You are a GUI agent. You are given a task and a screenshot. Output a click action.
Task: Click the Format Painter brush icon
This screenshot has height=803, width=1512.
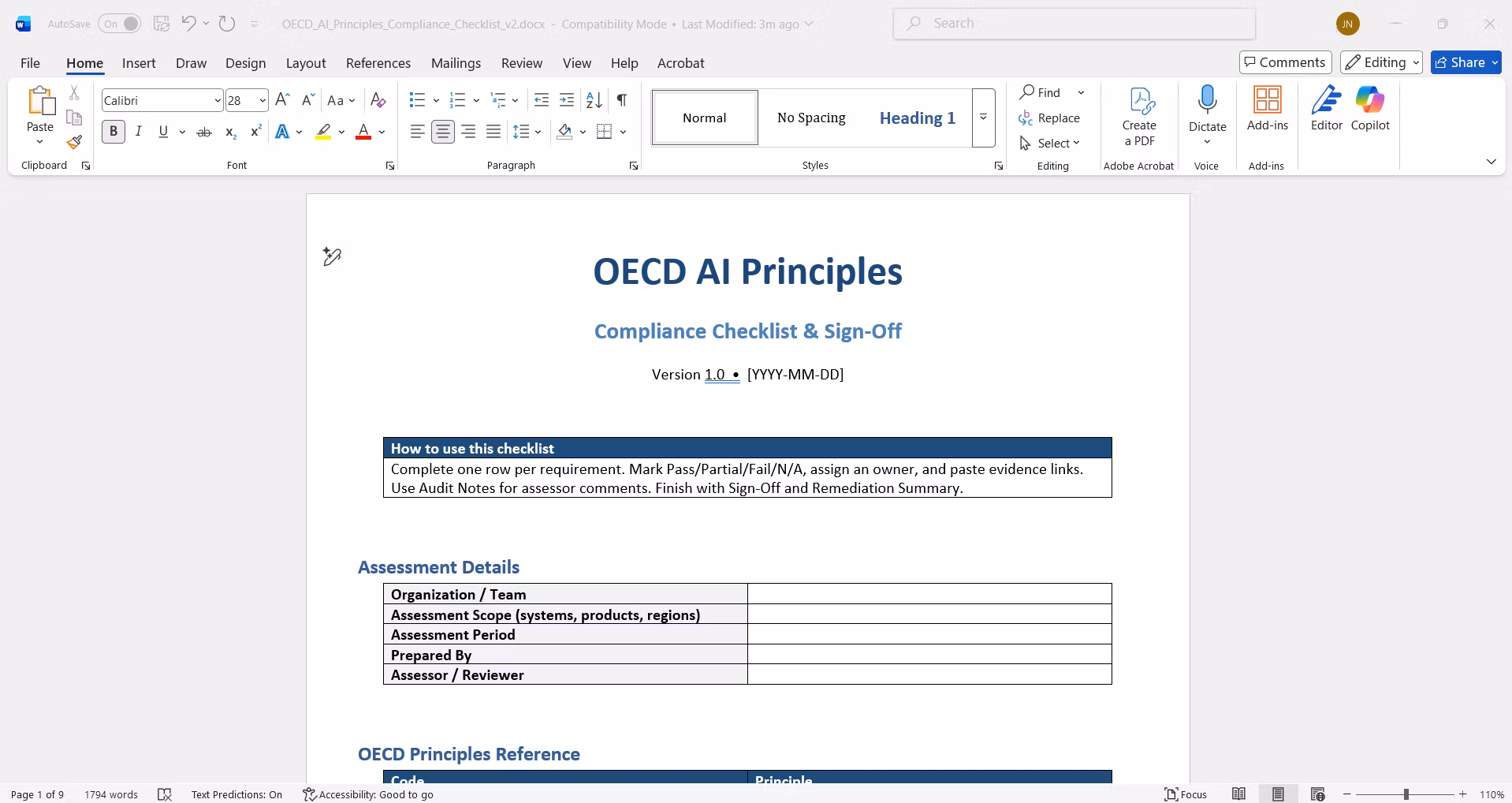74,143
